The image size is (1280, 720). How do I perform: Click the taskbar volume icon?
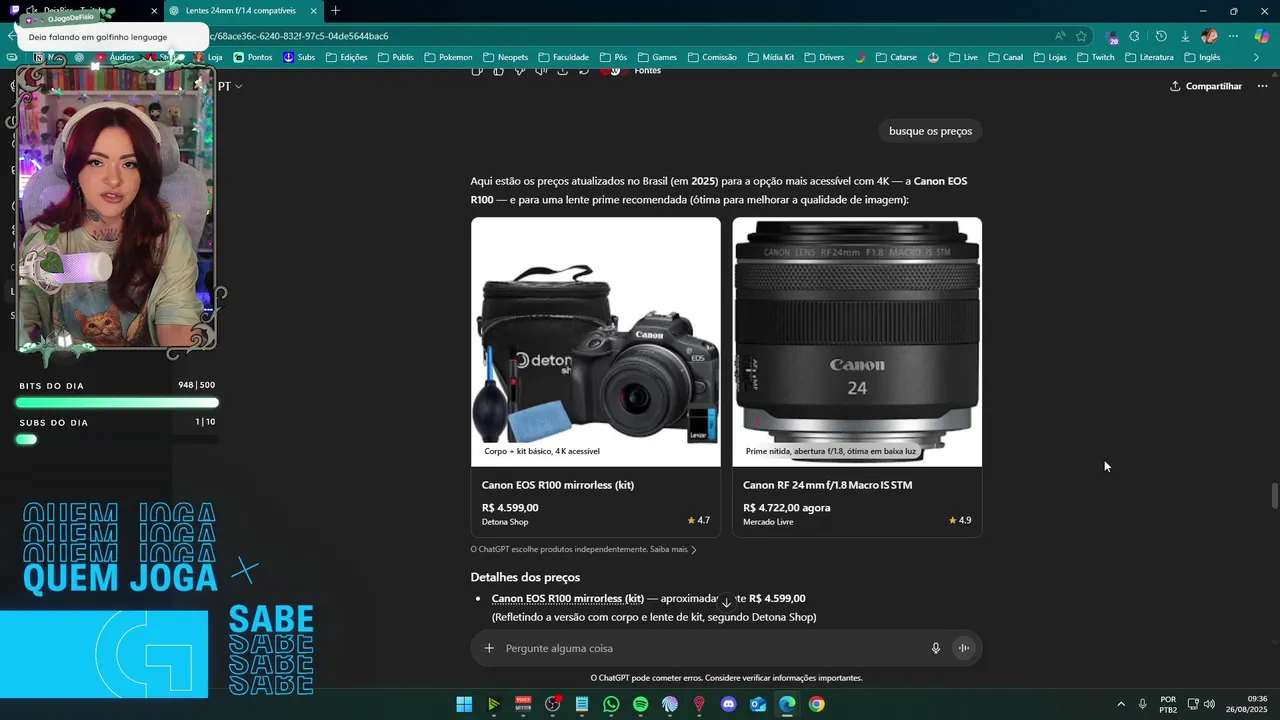tap(1209, 704)
